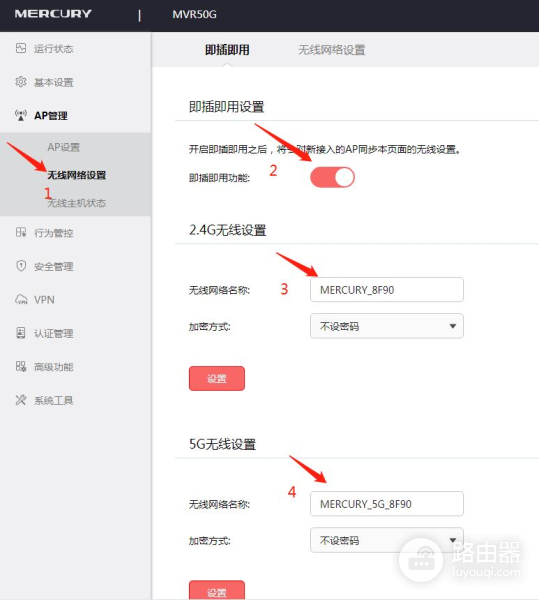Click the 5G无线设置 section heading
539x600 pixels.
tap(222, 444)
